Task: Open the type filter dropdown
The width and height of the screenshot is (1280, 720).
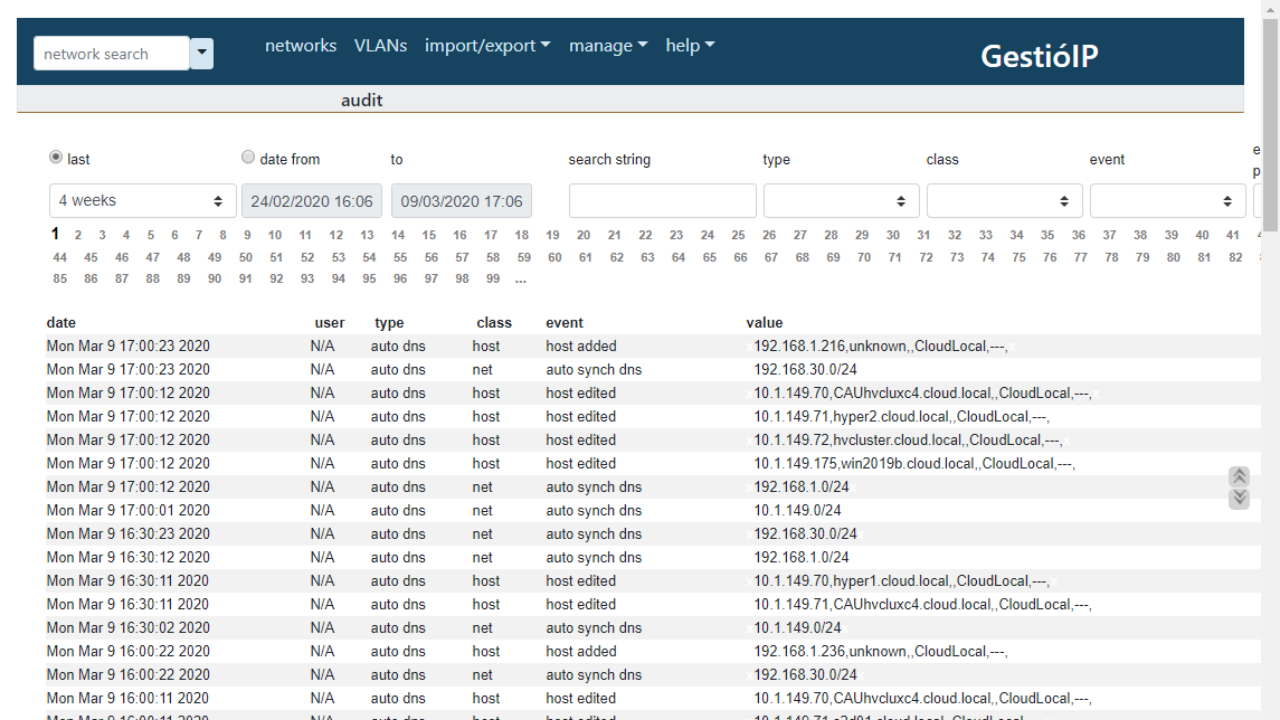Action: click(841, 201)
